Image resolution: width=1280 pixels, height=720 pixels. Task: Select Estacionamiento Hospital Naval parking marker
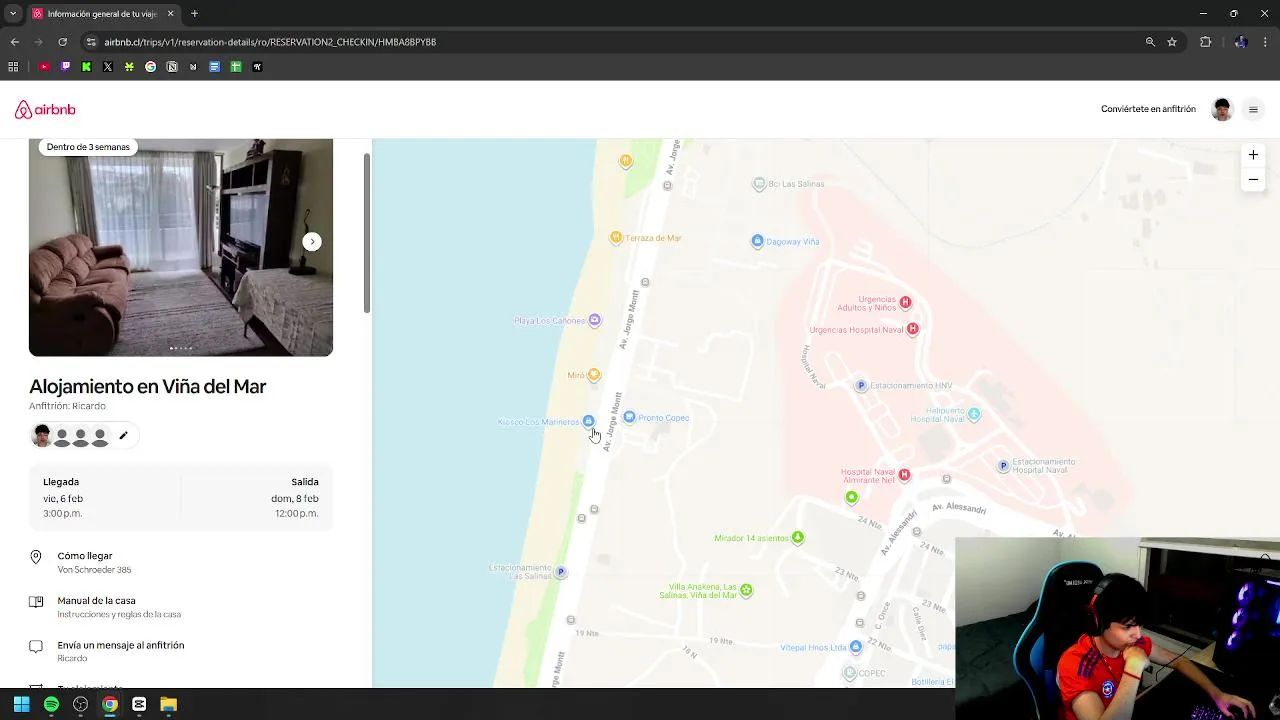tap(1003, 466)
